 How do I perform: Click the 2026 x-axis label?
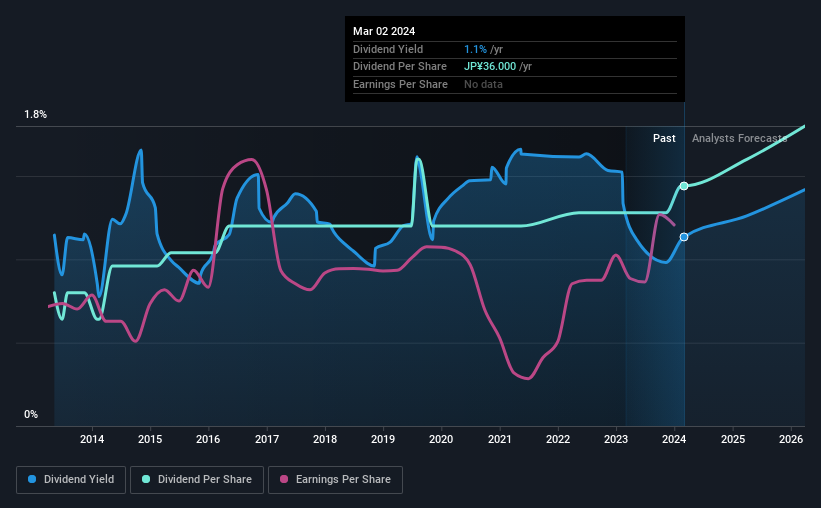click(791, 439)
